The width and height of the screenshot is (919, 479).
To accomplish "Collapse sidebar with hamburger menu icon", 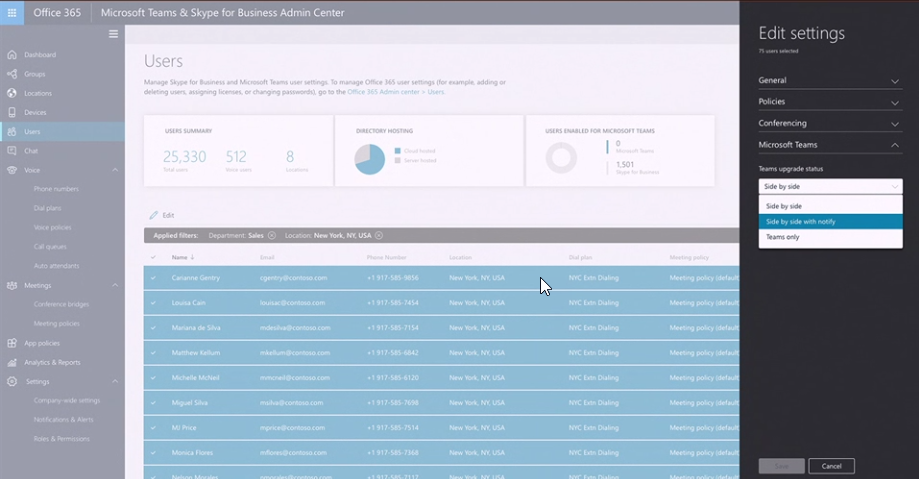I will [x=113, y=34].
